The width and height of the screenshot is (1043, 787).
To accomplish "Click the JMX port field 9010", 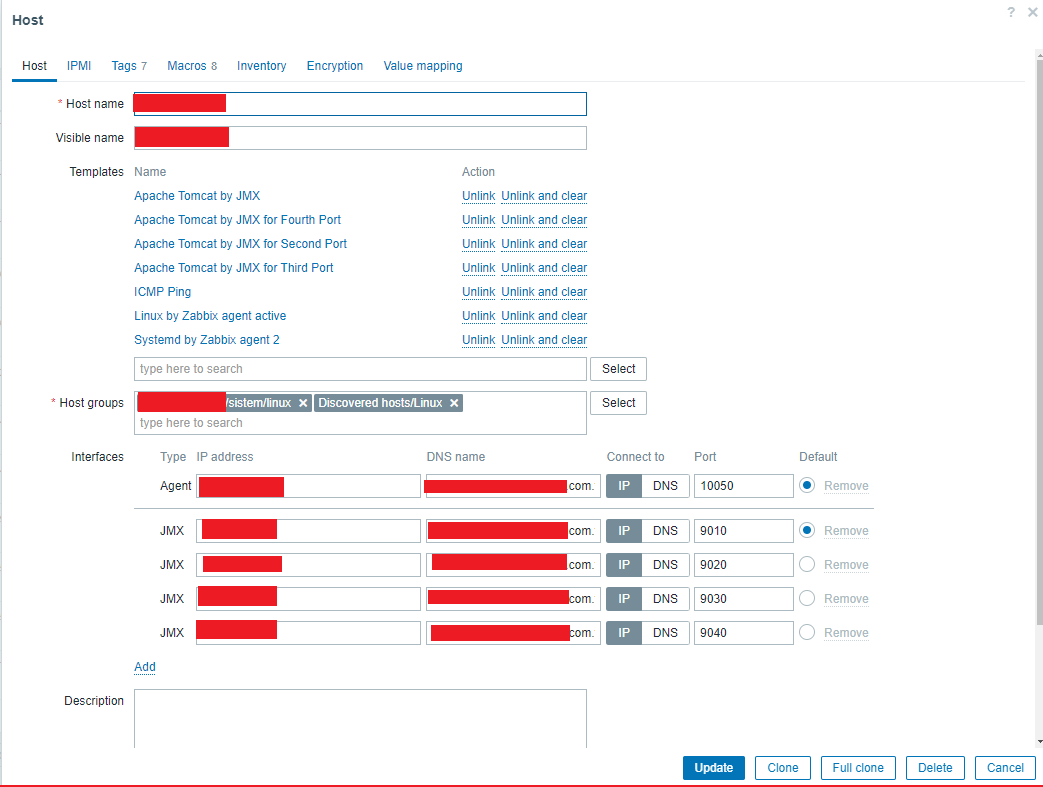I will pyautogui.click(x=744, y=531).
